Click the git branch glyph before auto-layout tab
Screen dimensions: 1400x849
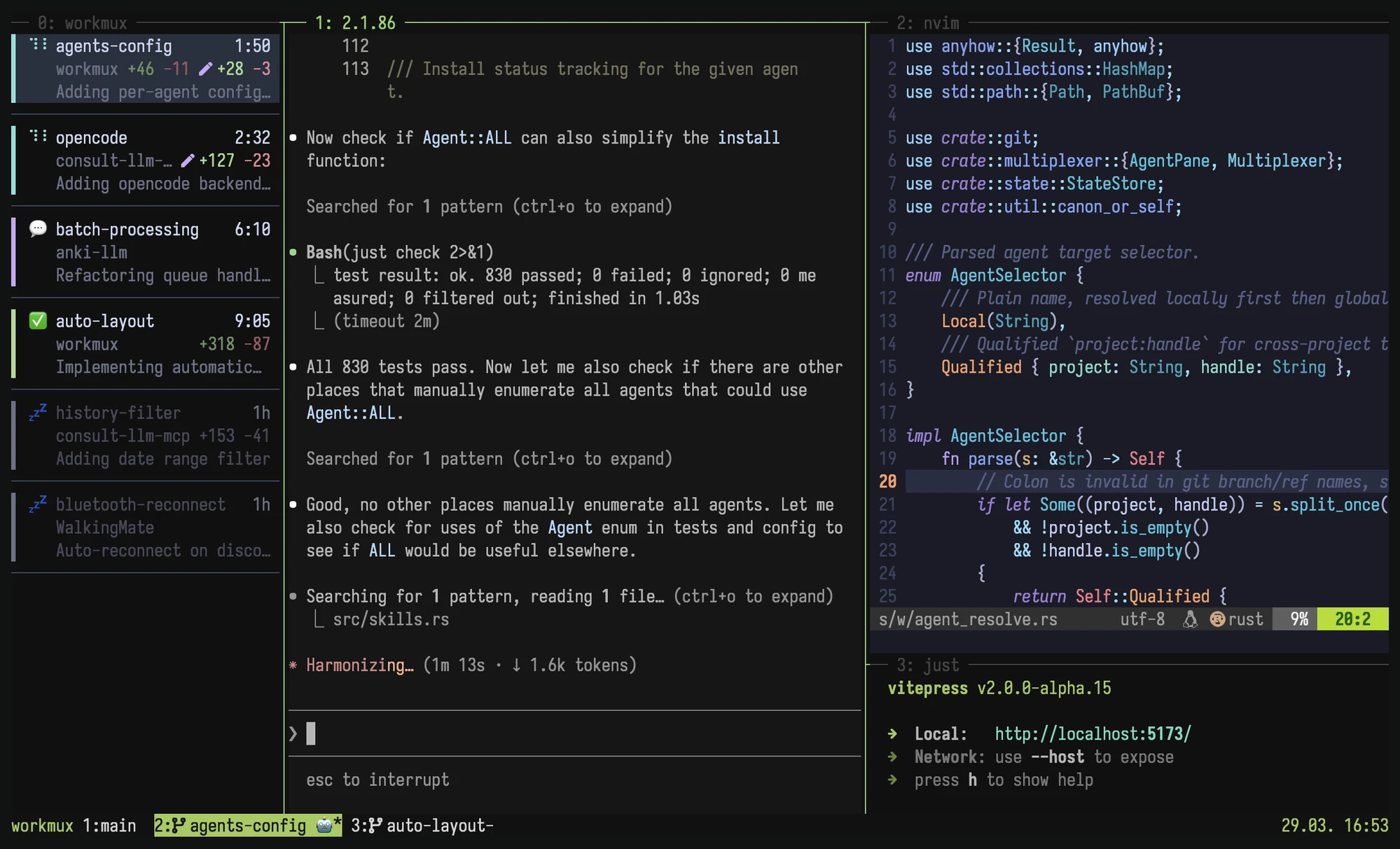[374, 826]
